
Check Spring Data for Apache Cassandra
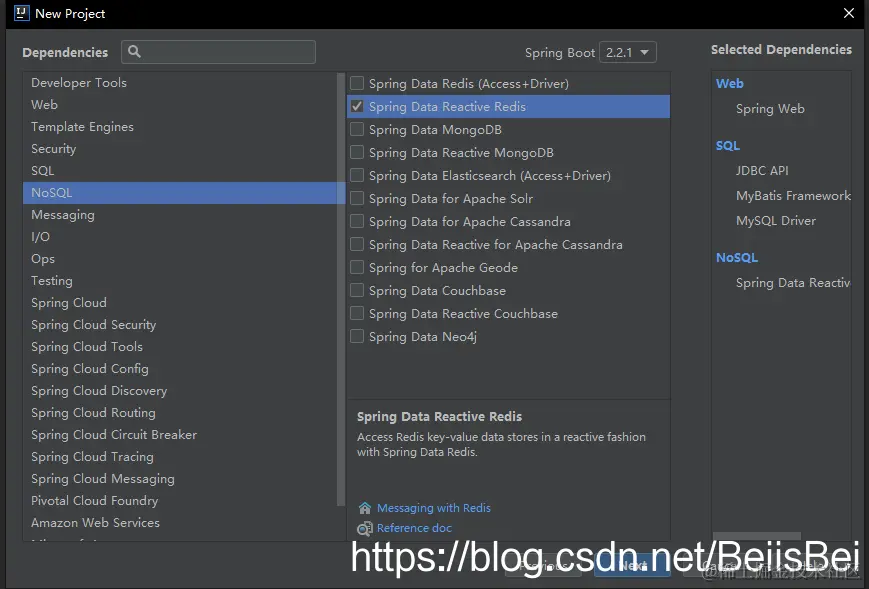357,221
